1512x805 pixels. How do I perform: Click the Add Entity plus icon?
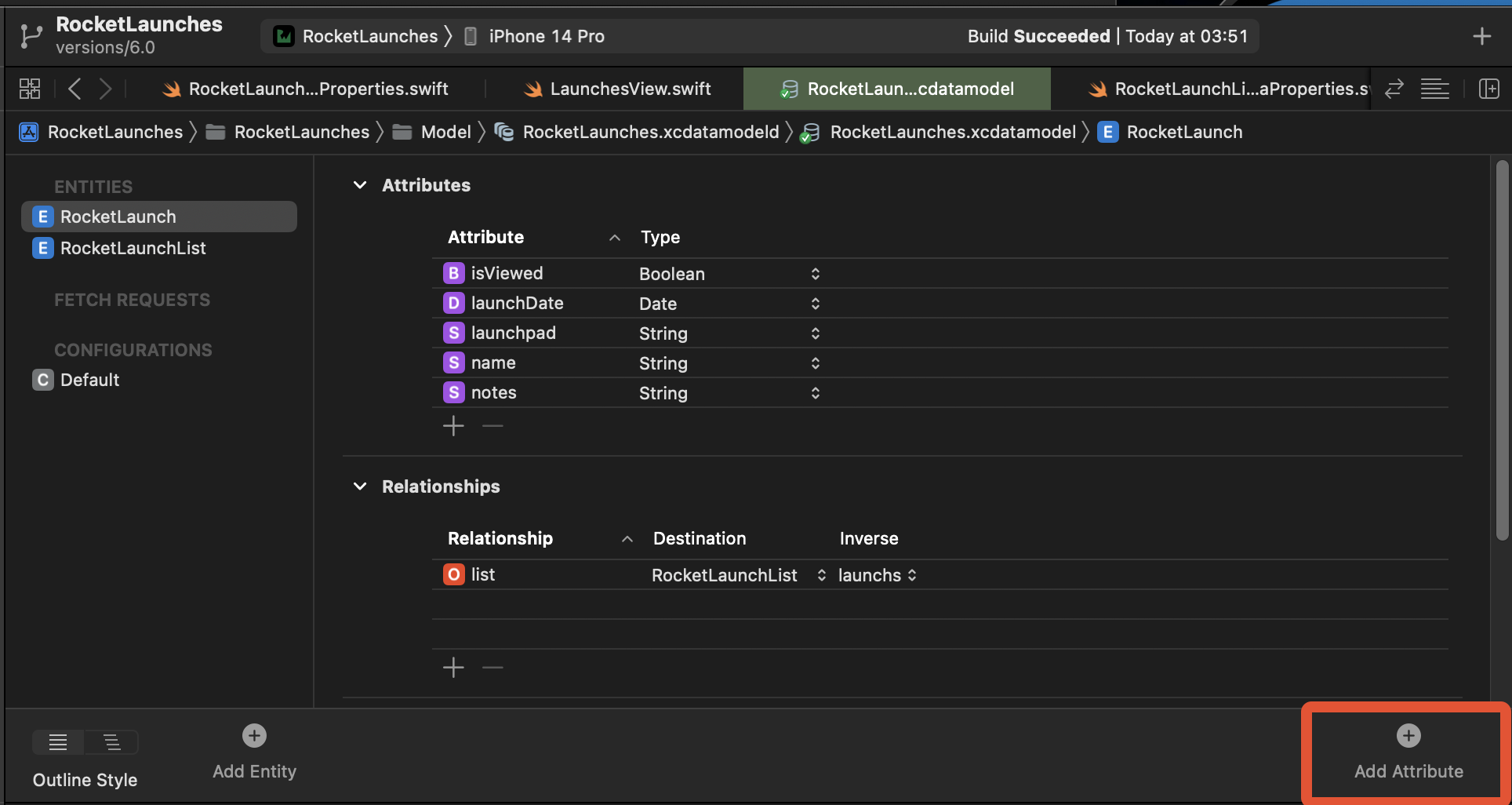[x=254, y=735]
